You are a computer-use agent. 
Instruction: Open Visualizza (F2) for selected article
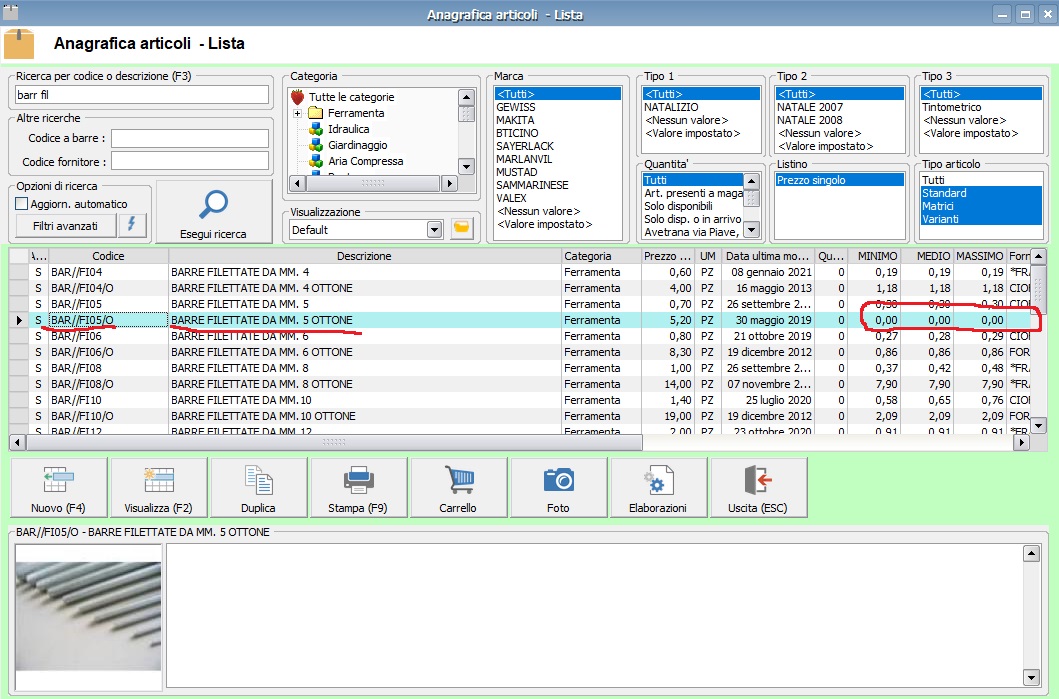click(x=158, y=487)
